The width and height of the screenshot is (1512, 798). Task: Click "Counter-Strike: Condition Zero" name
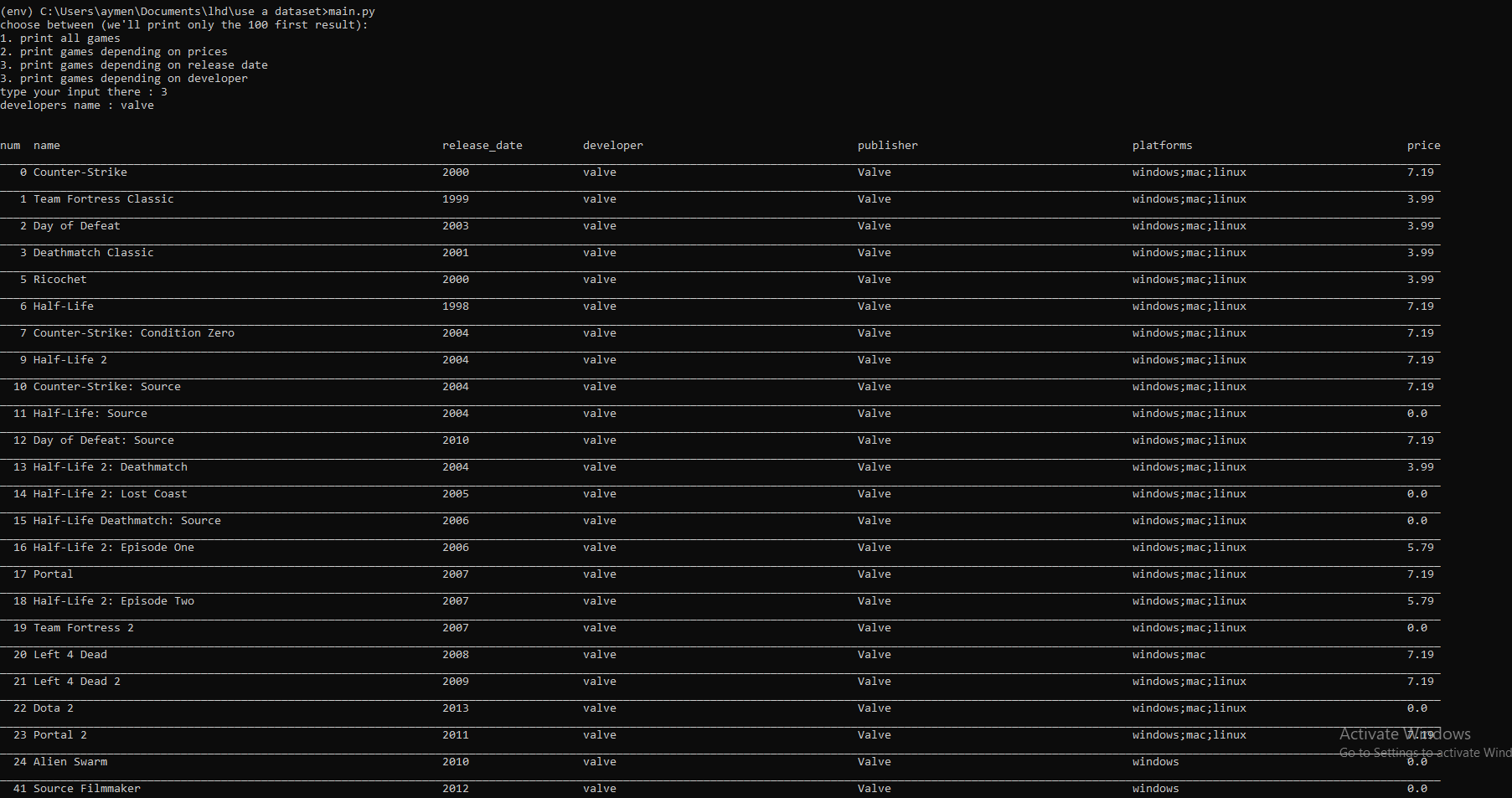(x=134, y=332)
